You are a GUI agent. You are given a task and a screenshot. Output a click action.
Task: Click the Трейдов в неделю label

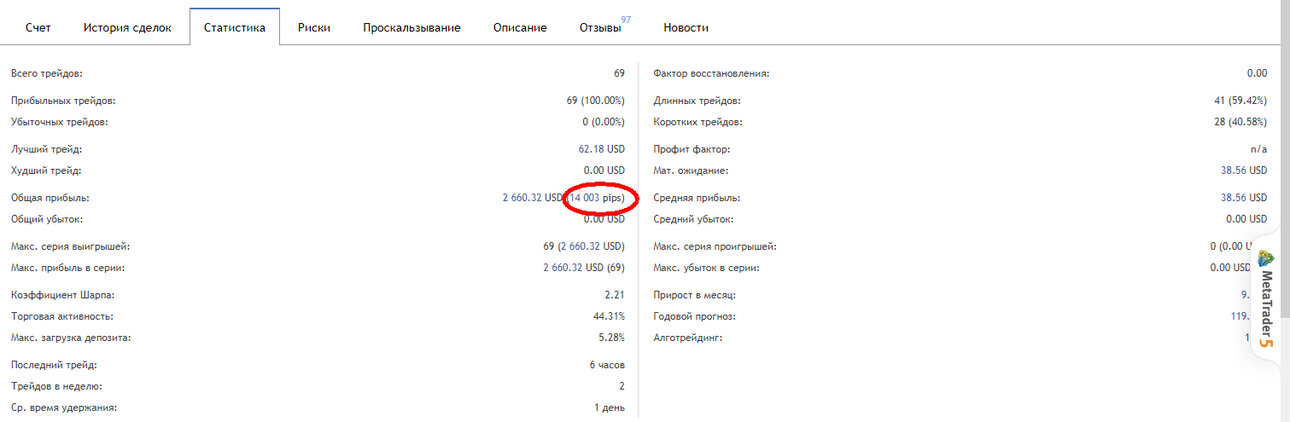57,386
